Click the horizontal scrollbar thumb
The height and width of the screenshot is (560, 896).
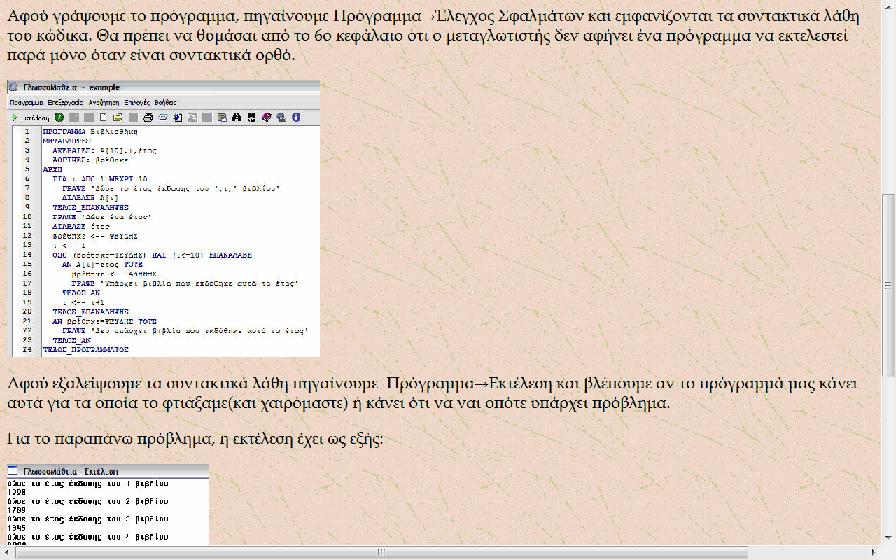click(x=382, y=552)
